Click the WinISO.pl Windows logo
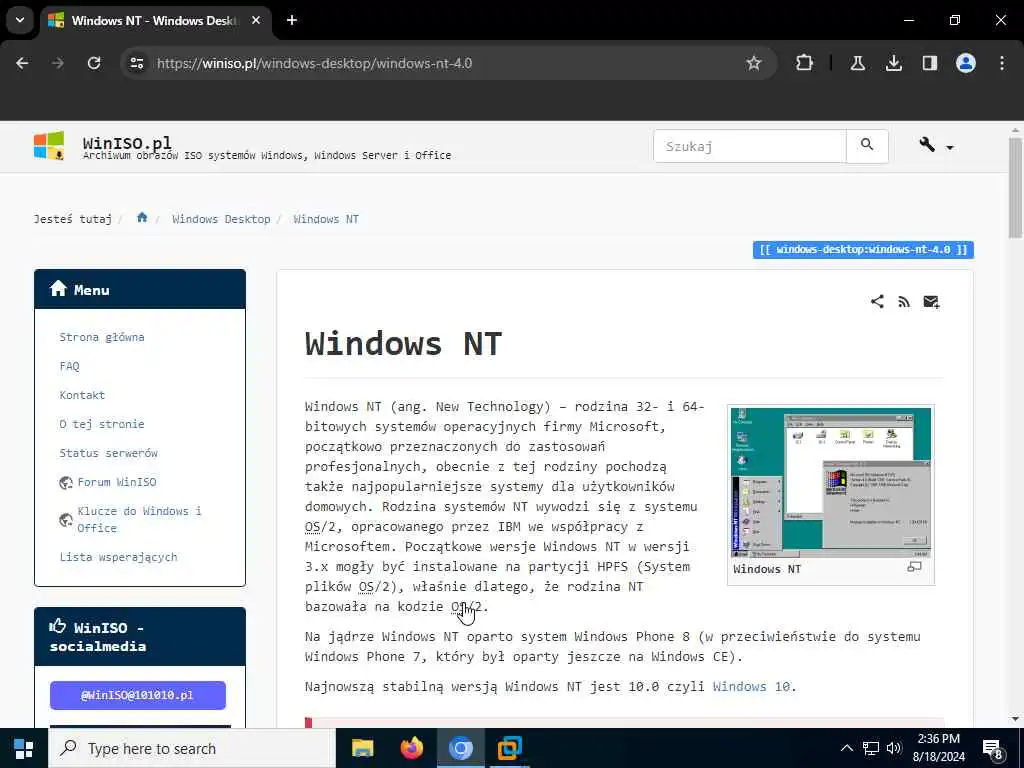 [49, 146]
